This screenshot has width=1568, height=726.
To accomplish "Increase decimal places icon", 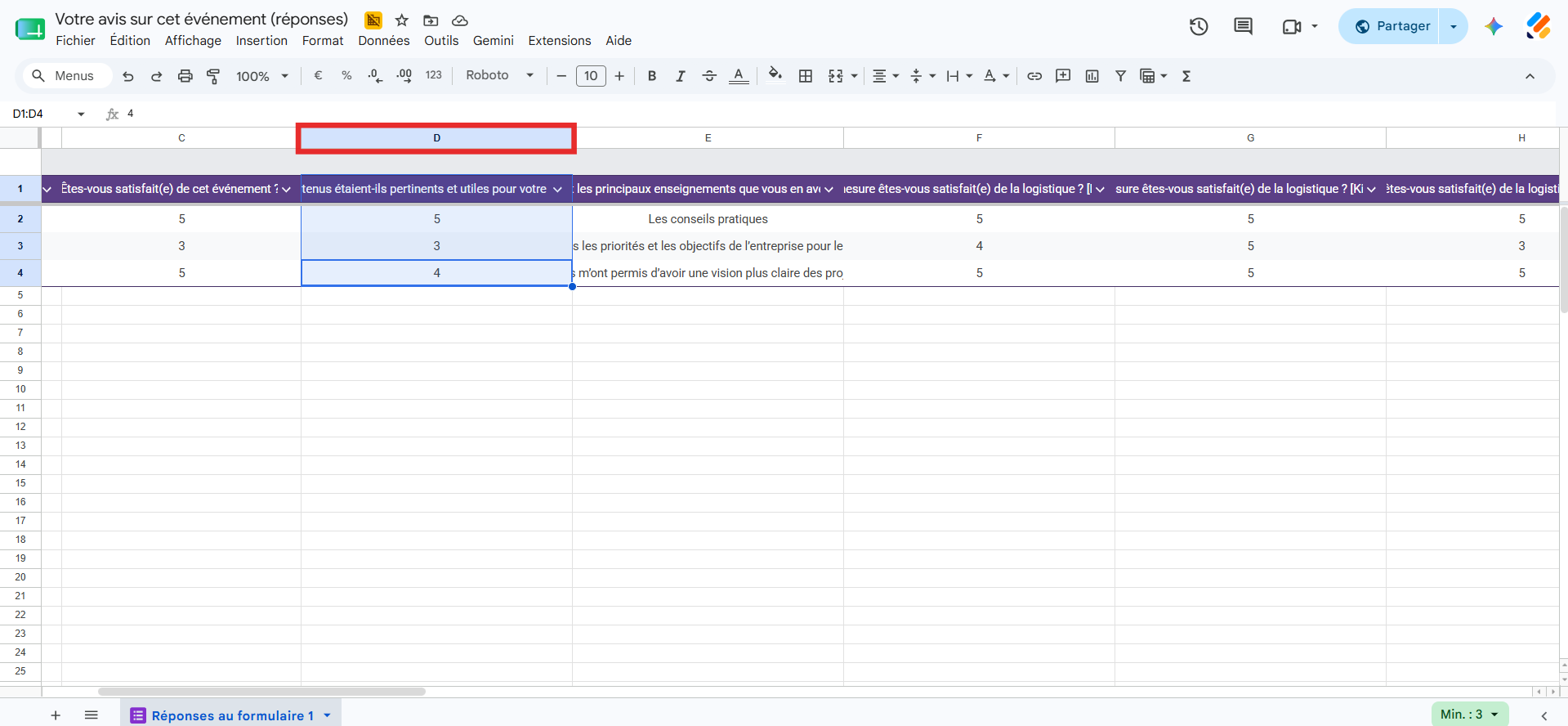I will (x=404, y=75).
